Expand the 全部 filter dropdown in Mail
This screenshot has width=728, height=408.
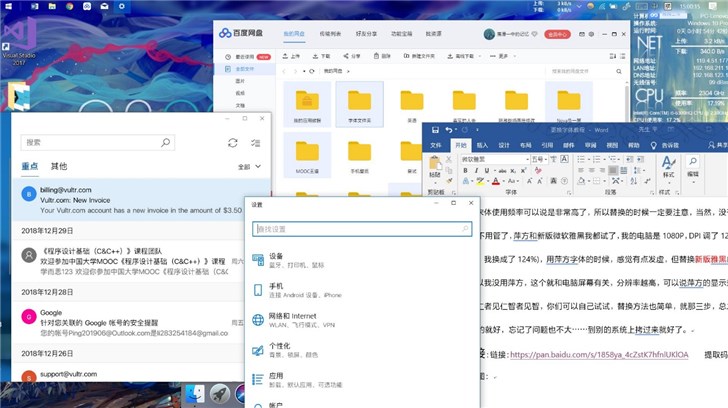pyautogui.click(x=249, y=167)
